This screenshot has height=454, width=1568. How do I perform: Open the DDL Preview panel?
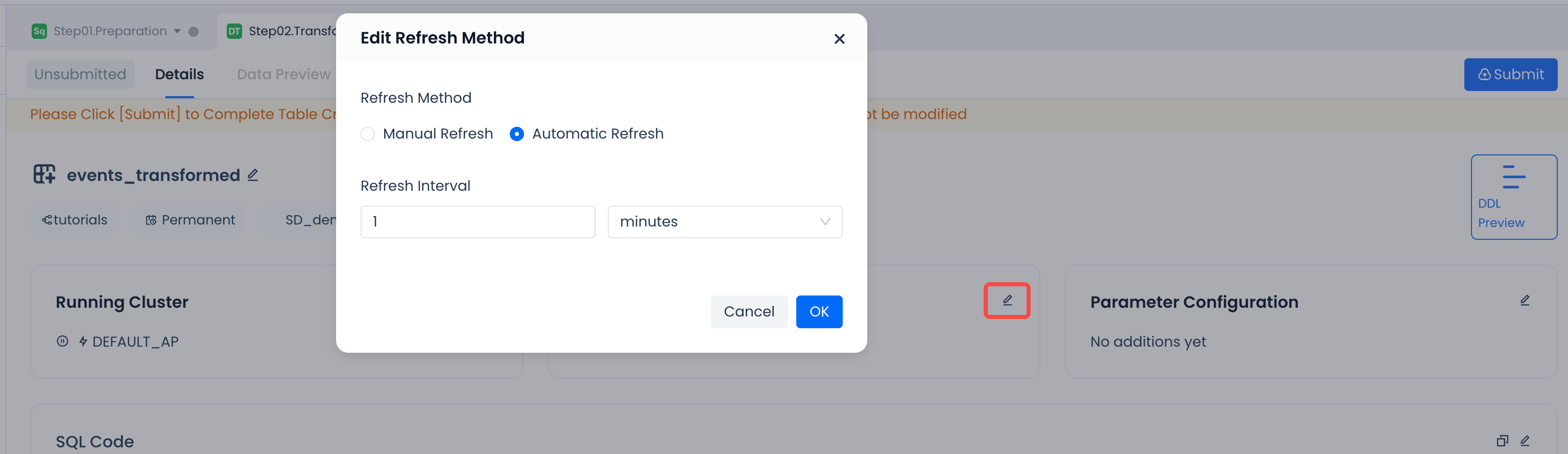(1513, 197)
